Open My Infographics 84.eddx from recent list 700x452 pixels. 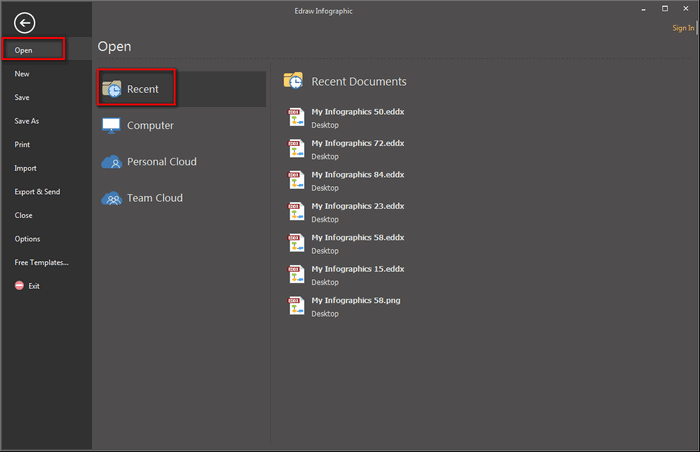(x=357, y=174)
